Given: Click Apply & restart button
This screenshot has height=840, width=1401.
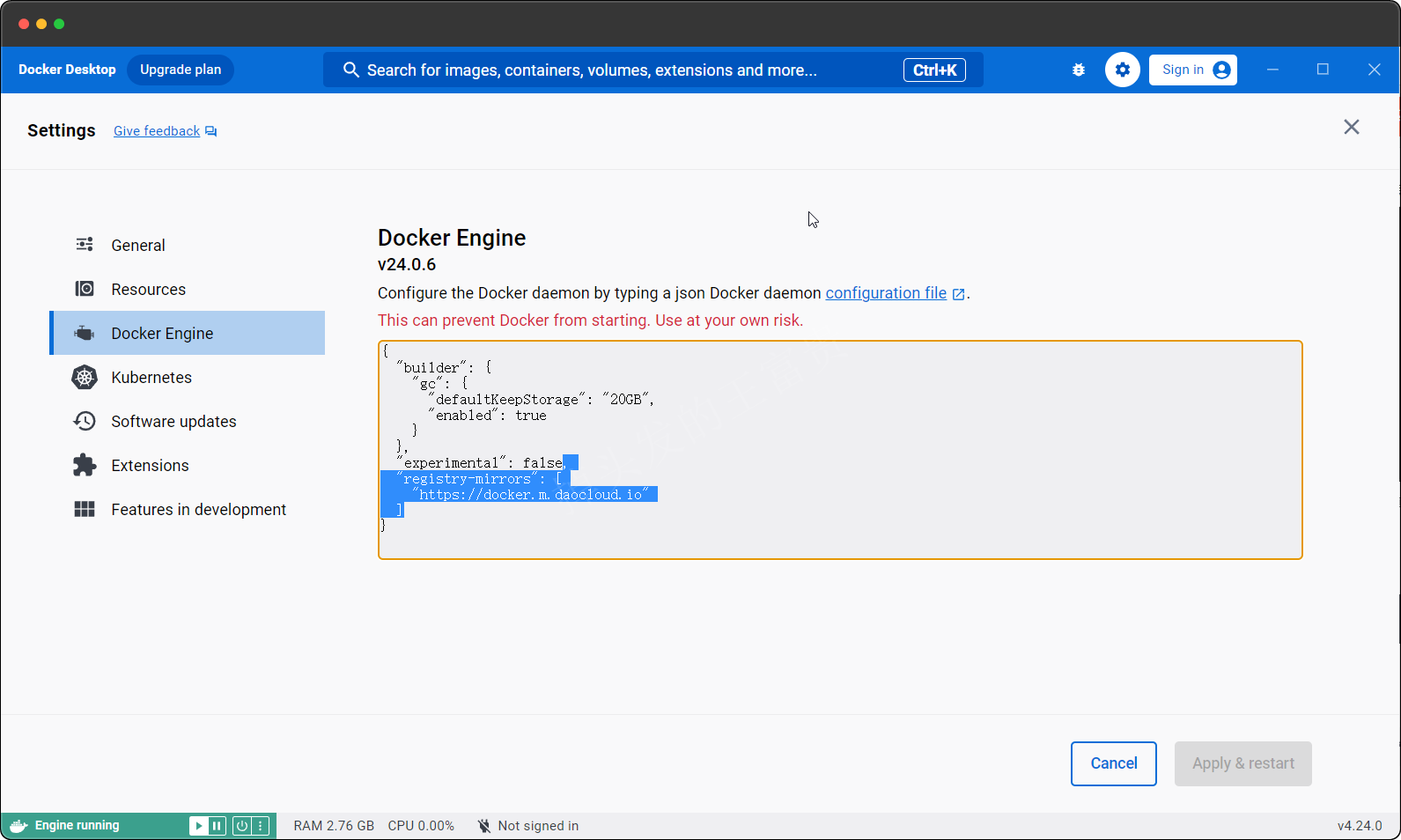Looking at the screenshot, I should point(1243,763).
